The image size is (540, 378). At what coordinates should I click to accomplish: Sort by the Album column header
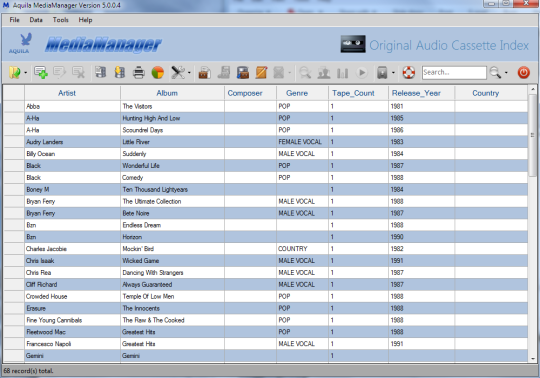pyautogui.click(x=172, y=93)
